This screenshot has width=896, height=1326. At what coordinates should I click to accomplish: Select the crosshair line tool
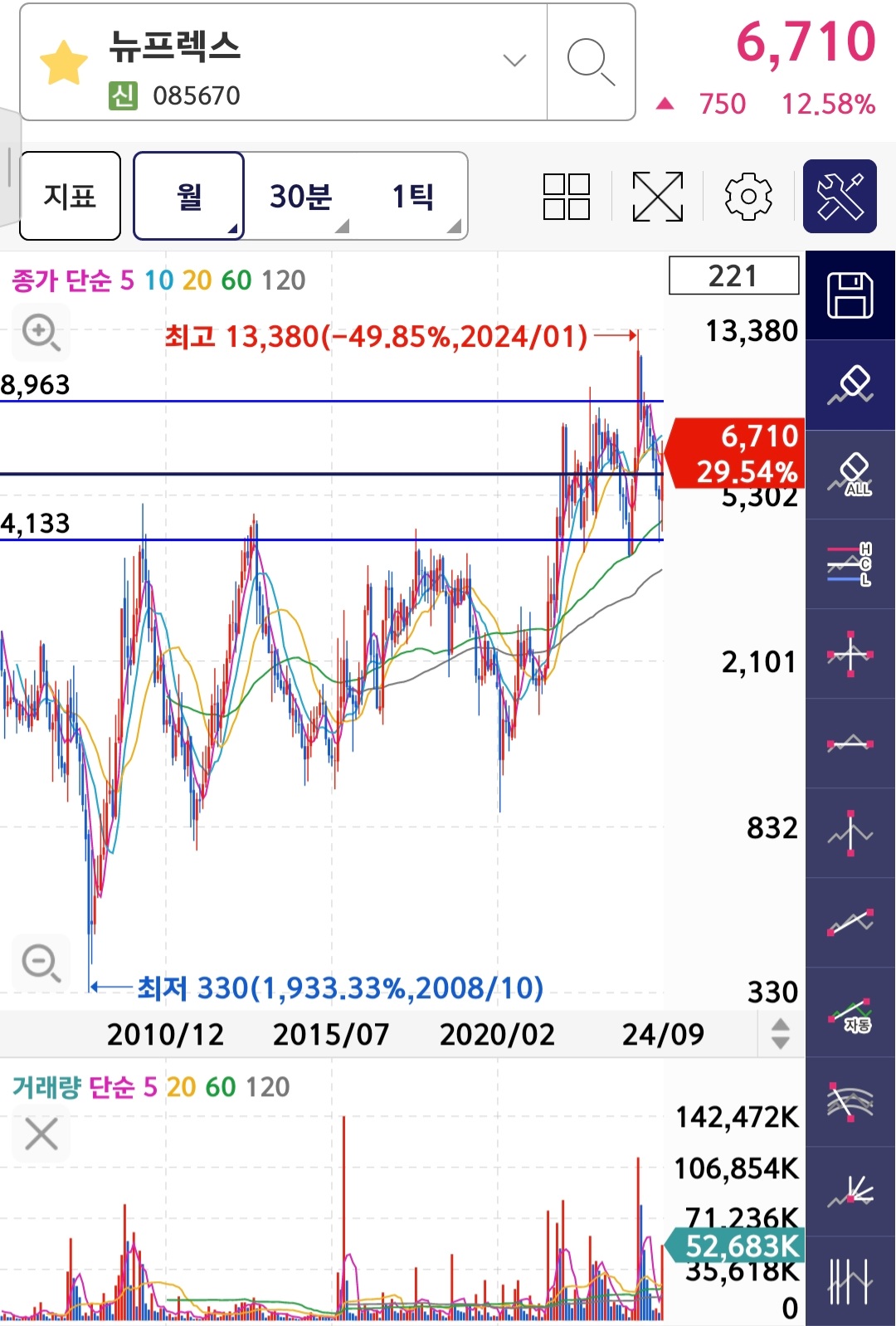[x=850, y=654]
